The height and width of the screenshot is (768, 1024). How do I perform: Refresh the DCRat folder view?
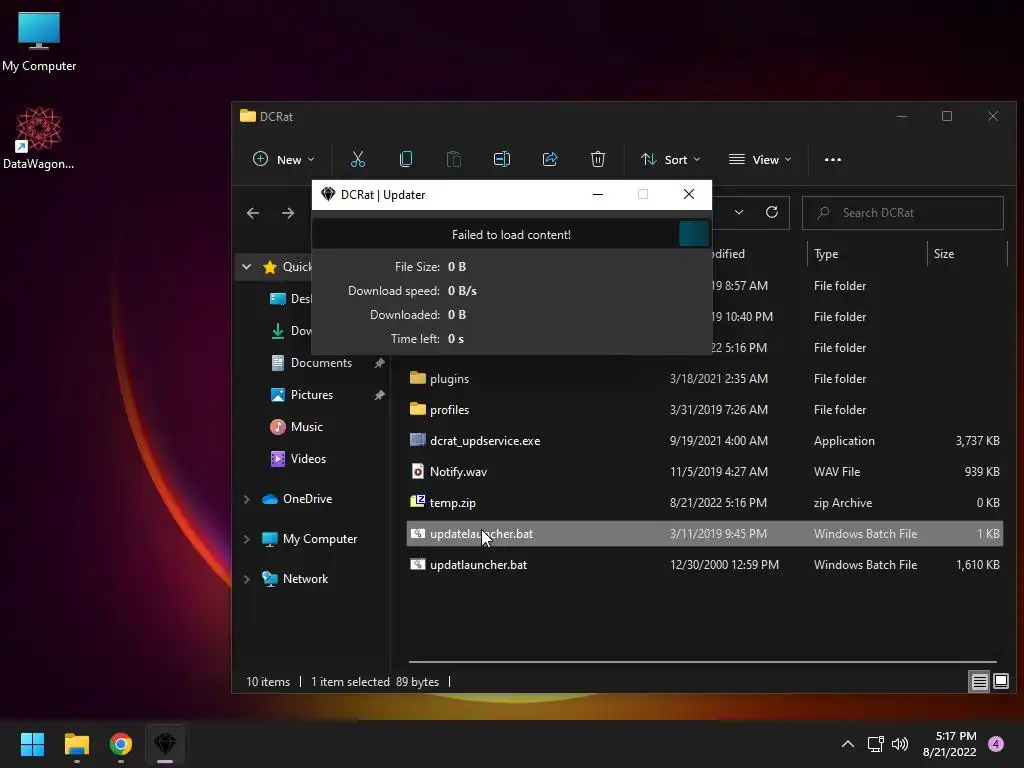click(772, 212)
